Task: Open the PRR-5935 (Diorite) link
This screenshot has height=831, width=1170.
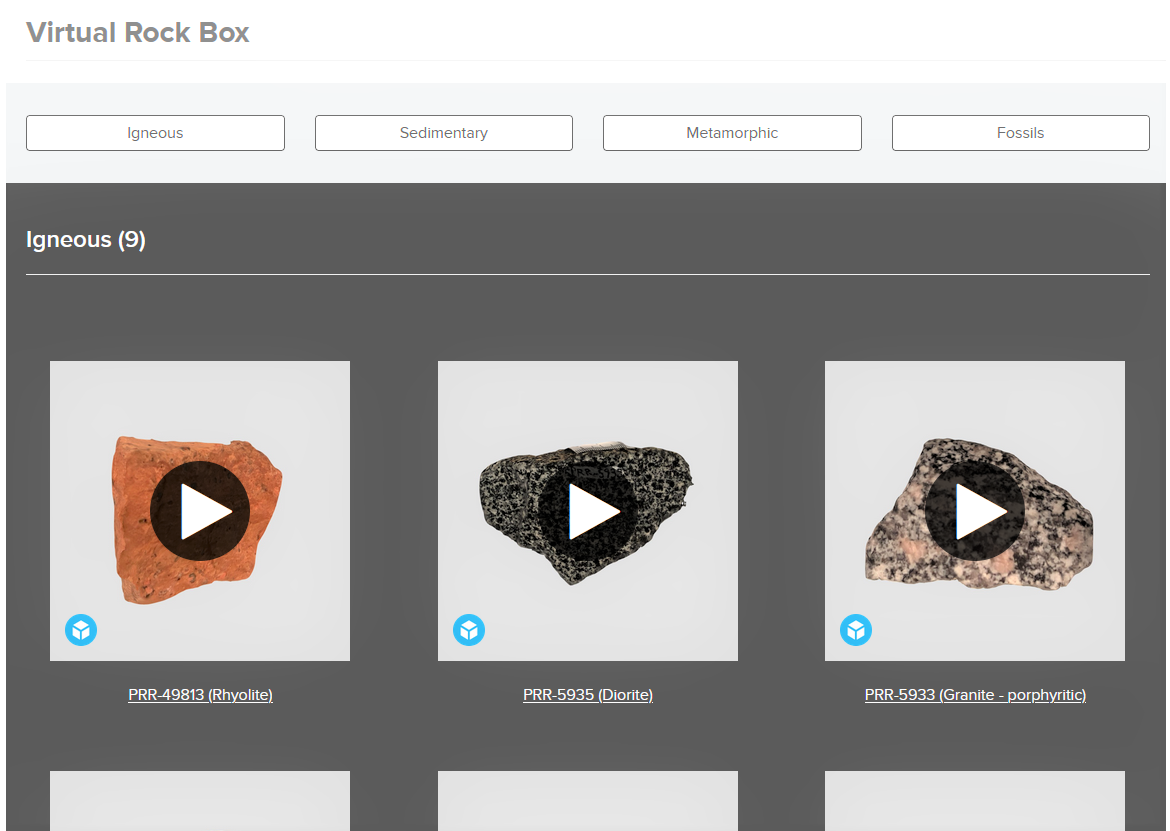Action: click(x=588, y=694)
